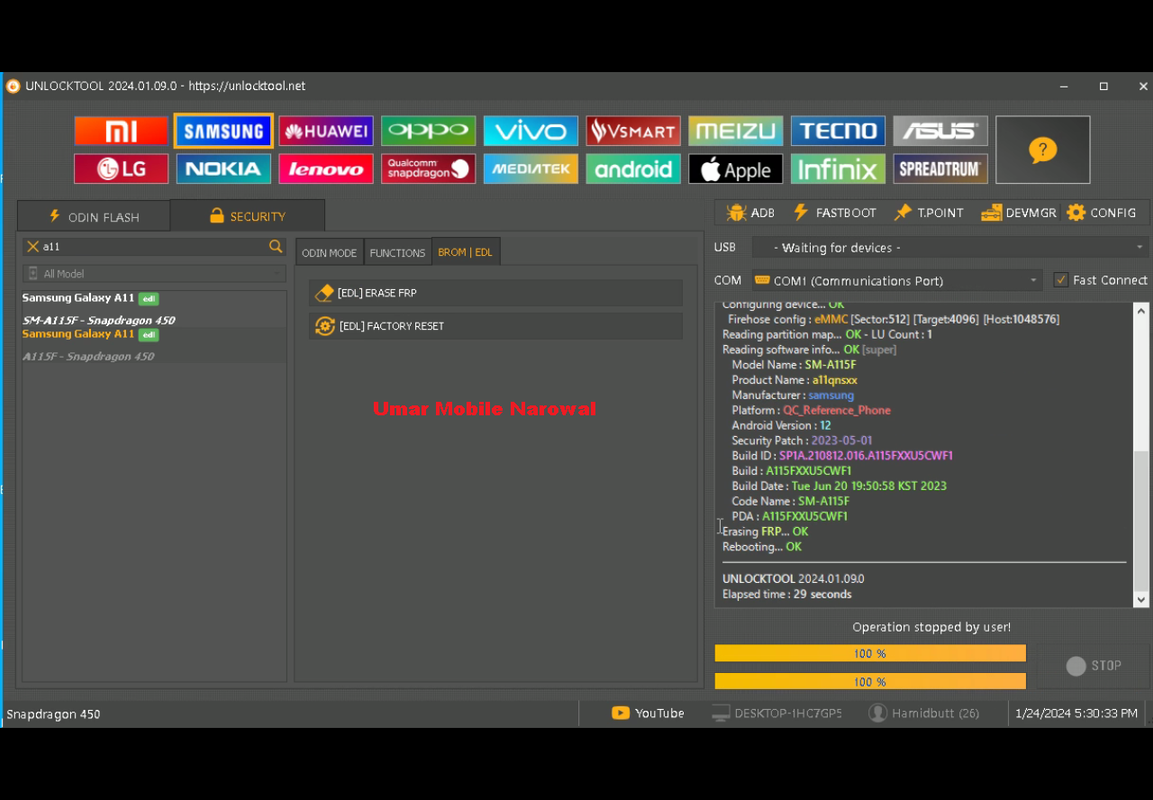Screen dimensions: 1153x800
Task: Choose the Huawei brand tile
Action: (326, 131)
